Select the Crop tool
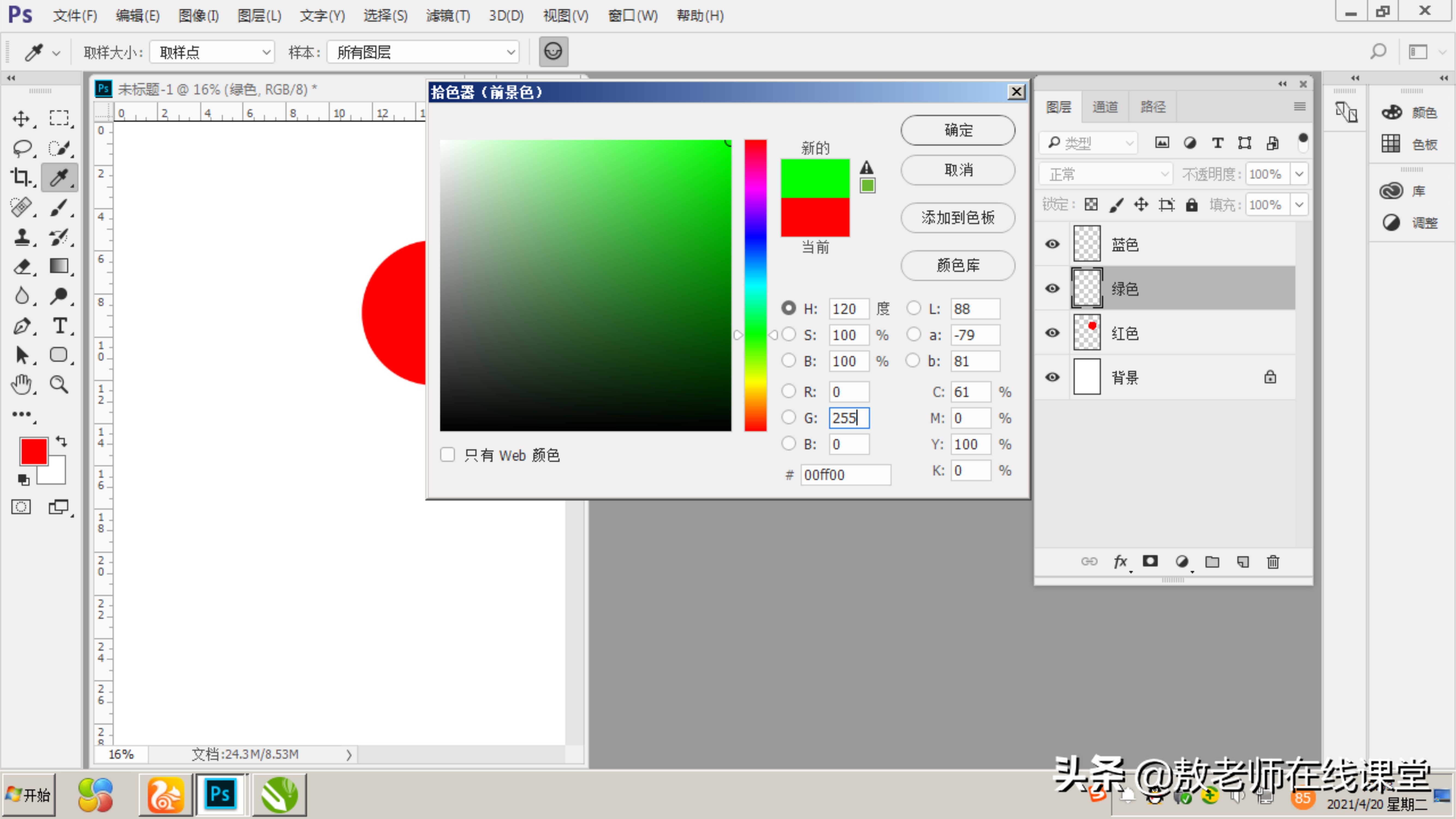1456x819 pixels. [22, 177]
